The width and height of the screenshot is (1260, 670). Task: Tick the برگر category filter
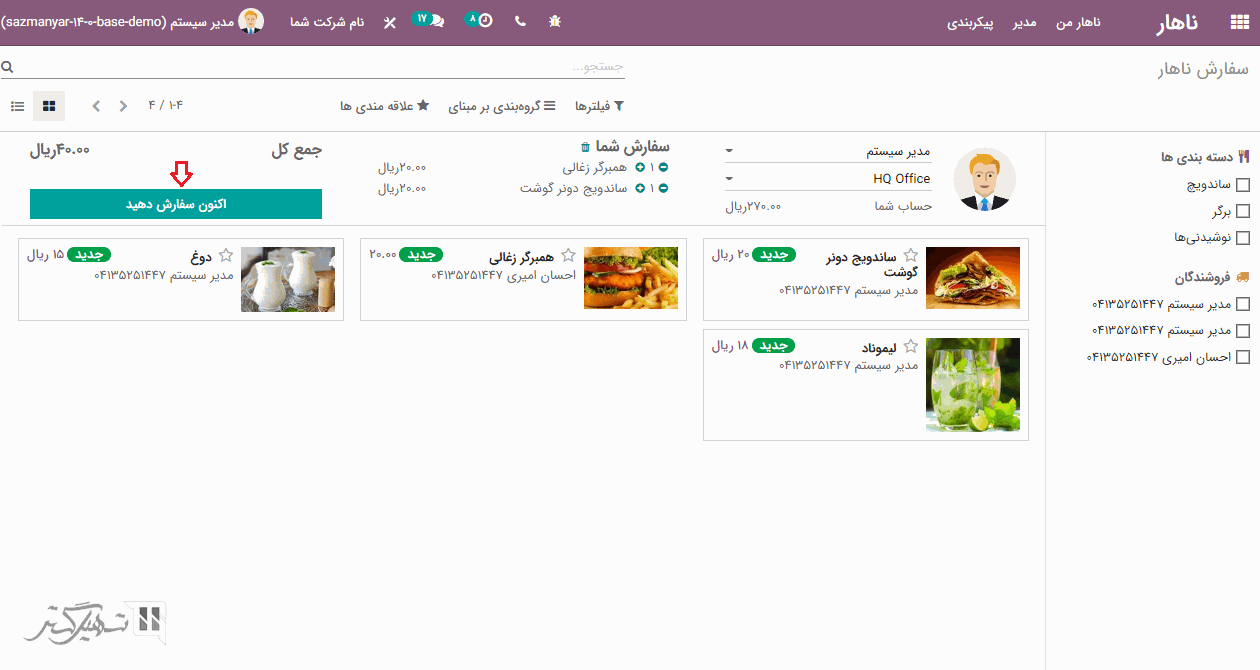point(1243,211)
